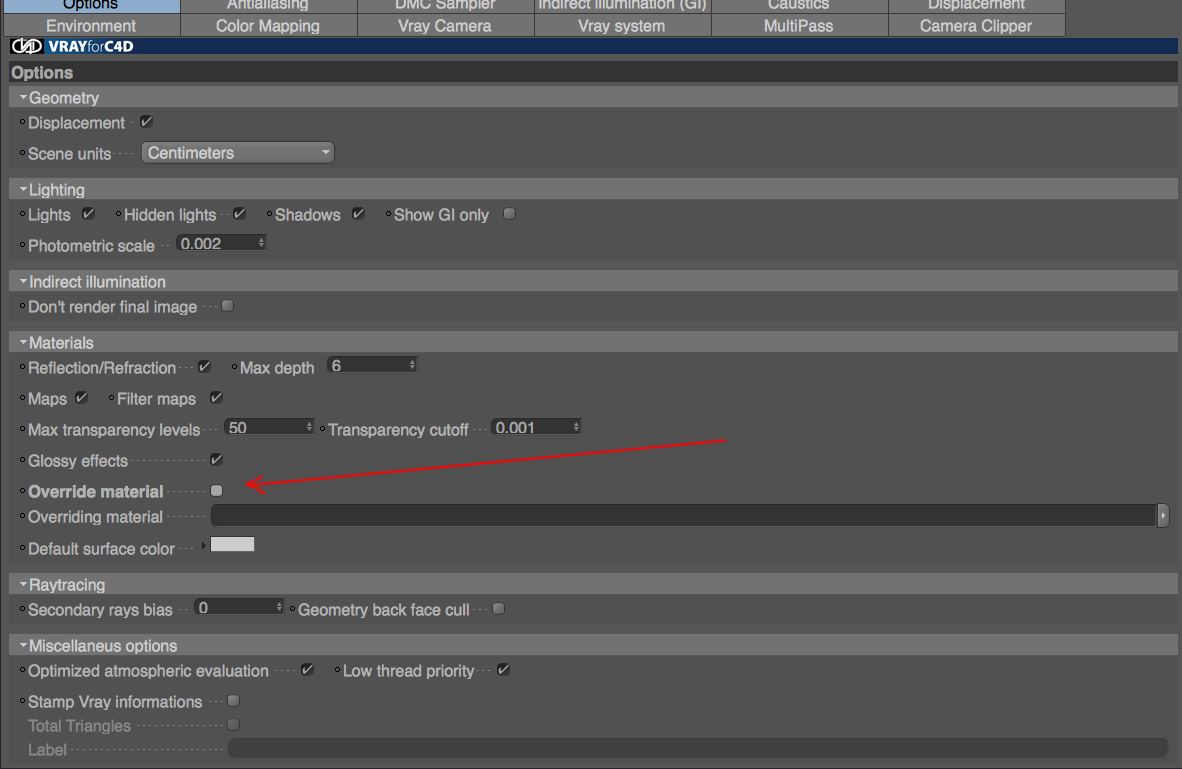Click the Overriding material link field
The width and height of the screenshot is (1182, 769).
[x=683, y=516]
